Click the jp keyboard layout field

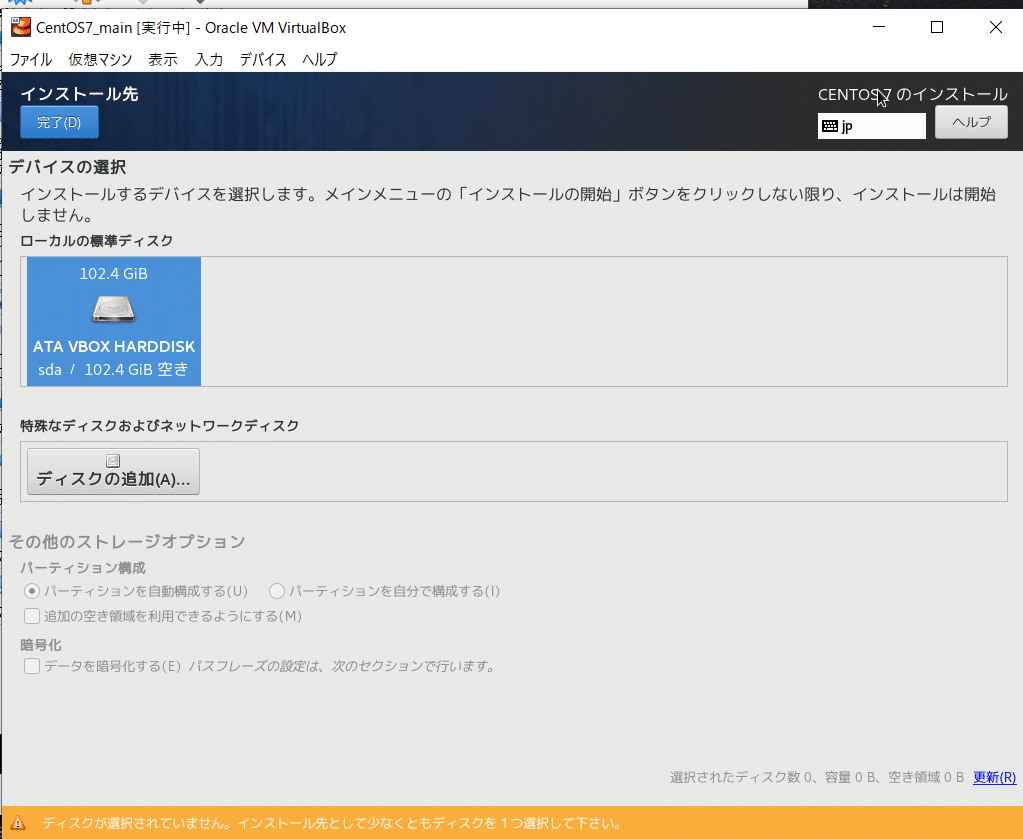click(872, 126)
